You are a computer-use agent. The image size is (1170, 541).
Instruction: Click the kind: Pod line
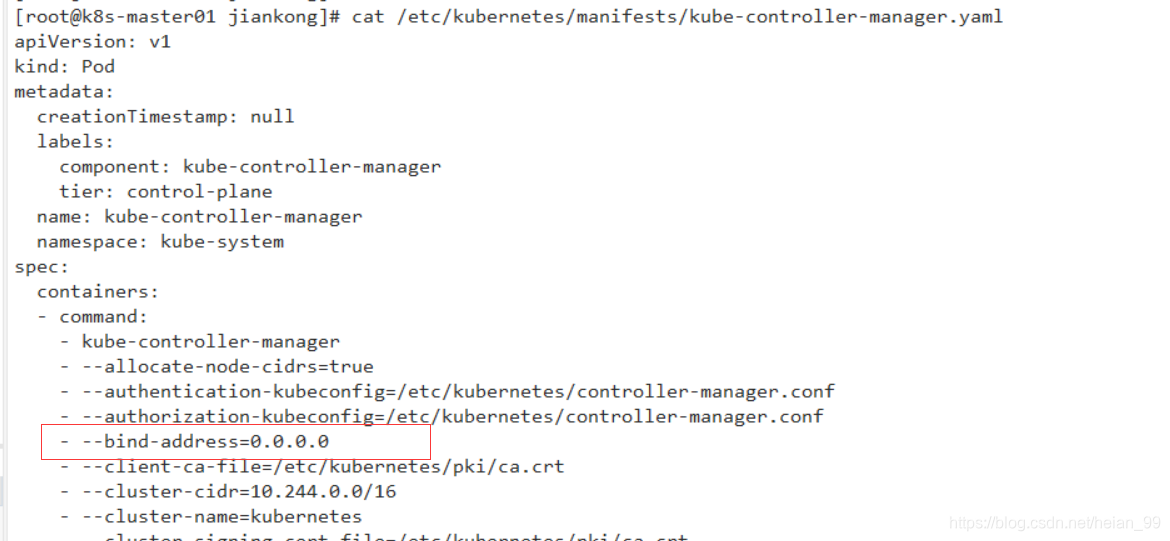pyautogui.click(x=64, y=66)
